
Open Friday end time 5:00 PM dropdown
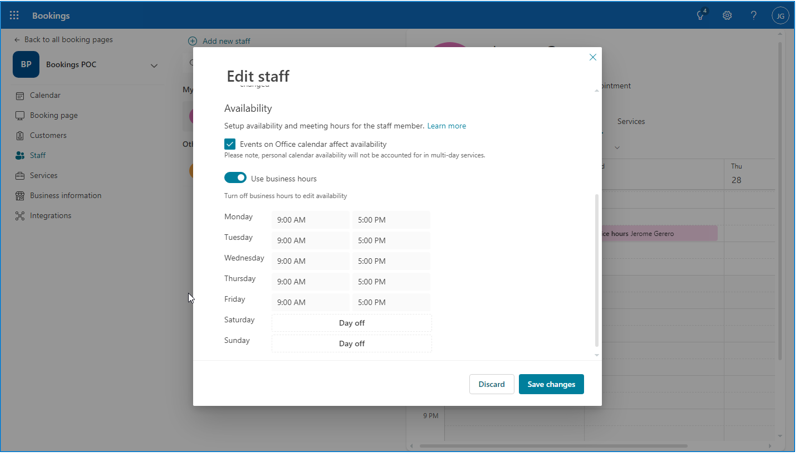coord(390,302)
